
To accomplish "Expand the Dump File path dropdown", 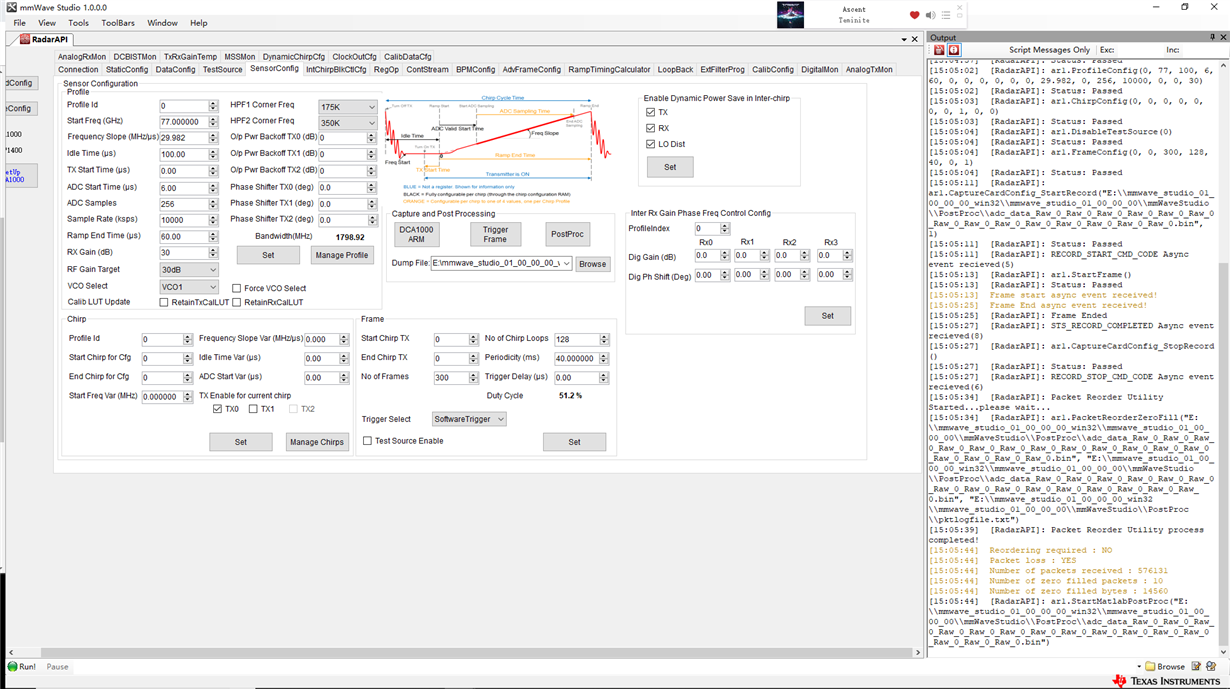I will pyautogui.click(x=567, y=264).
